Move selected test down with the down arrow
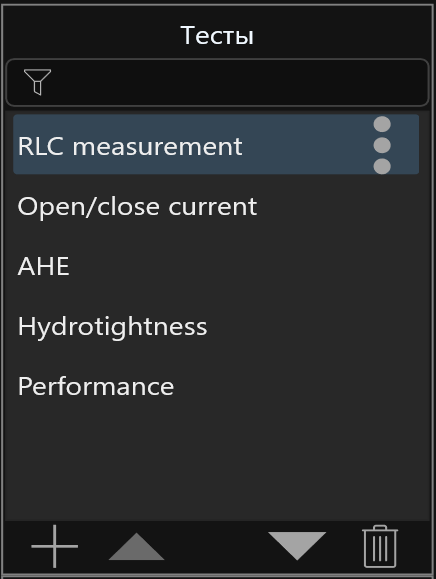436x579 pixels. coord(297,546)
